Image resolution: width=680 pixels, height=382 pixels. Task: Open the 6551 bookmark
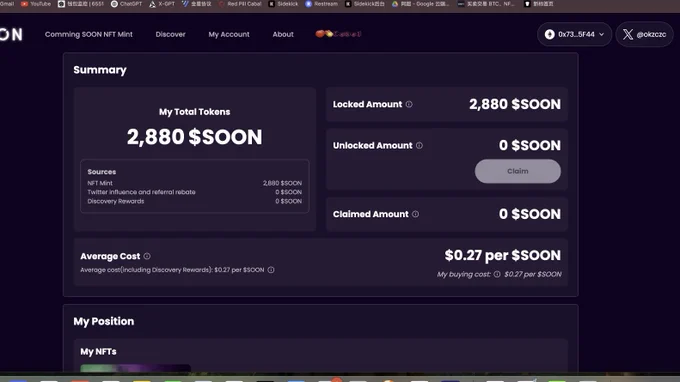(x=81, y=4)
